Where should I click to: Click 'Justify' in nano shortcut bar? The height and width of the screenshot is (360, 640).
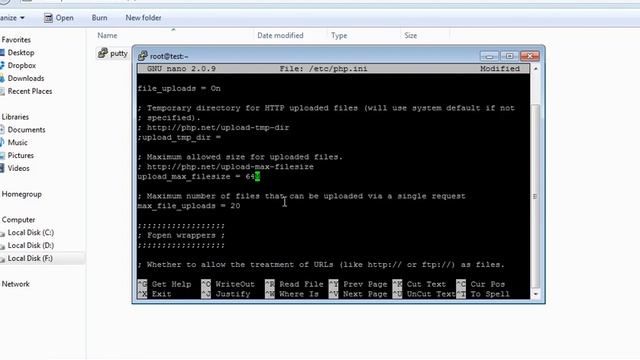[x=233, y=294]
